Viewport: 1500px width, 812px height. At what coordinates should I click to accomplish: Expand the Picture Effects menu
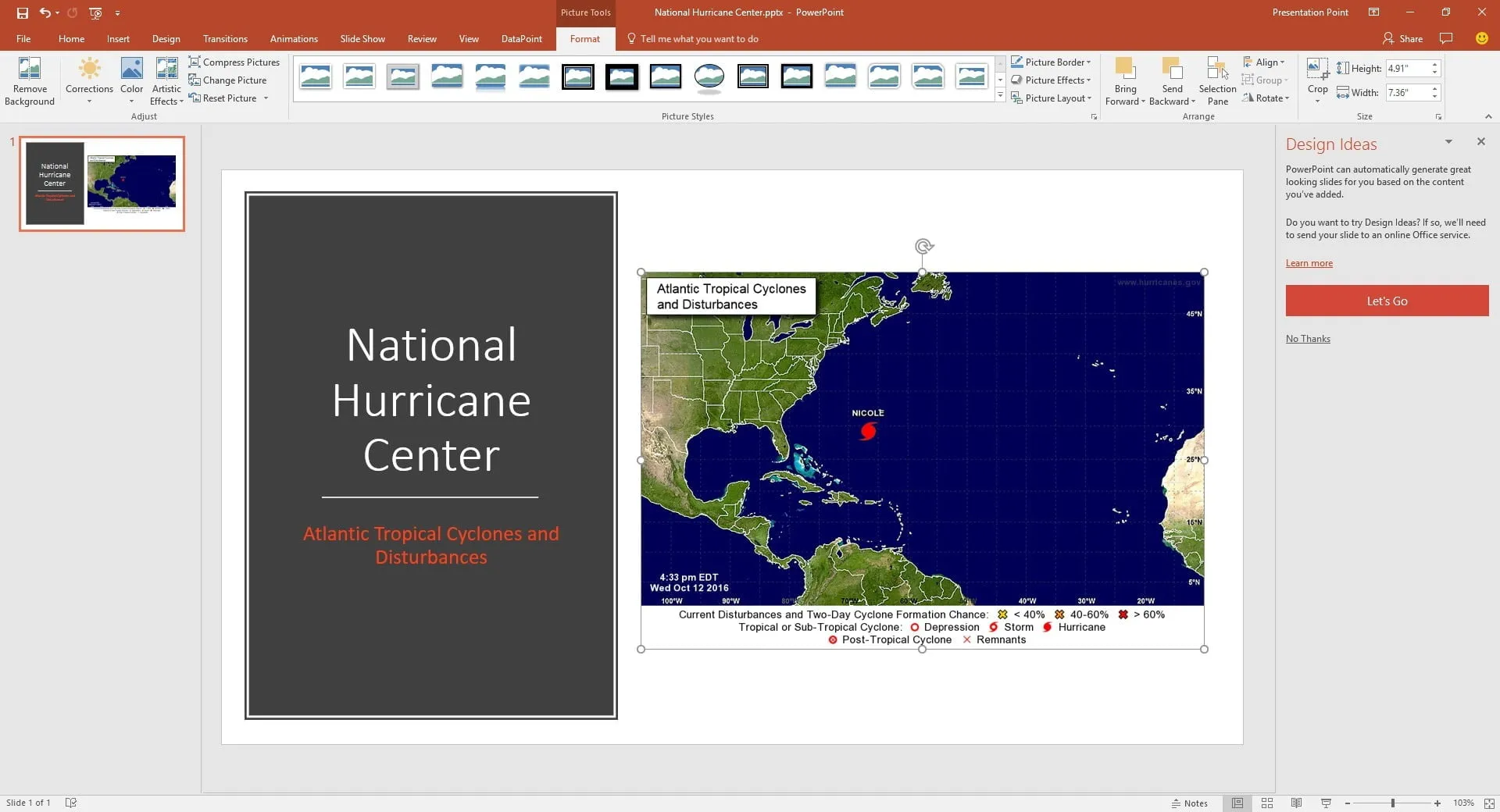[x=1052, y=80]
